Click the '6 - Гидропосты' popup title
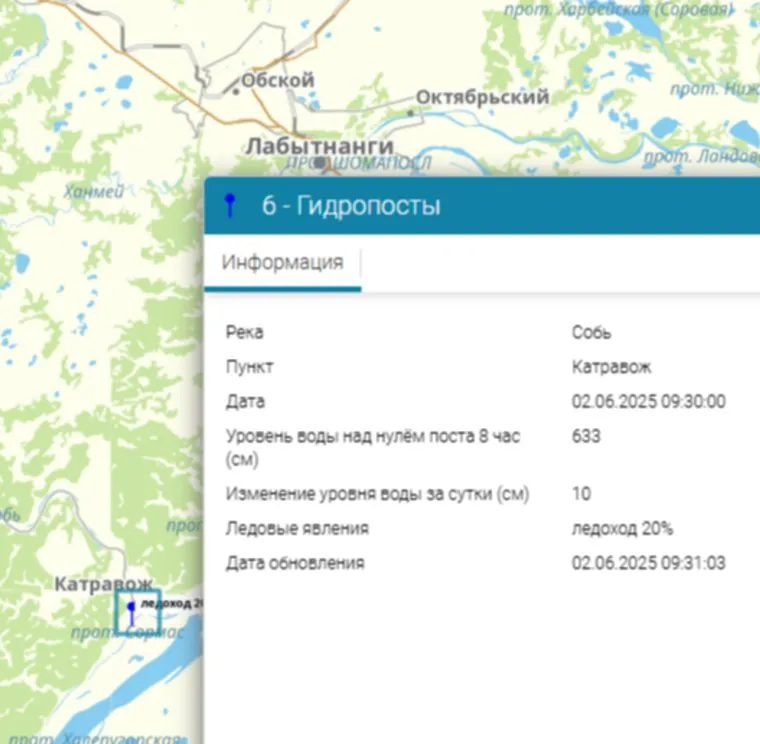Image resolution: width=760 pixels, height=744 pixels. (x=351, y=206)
